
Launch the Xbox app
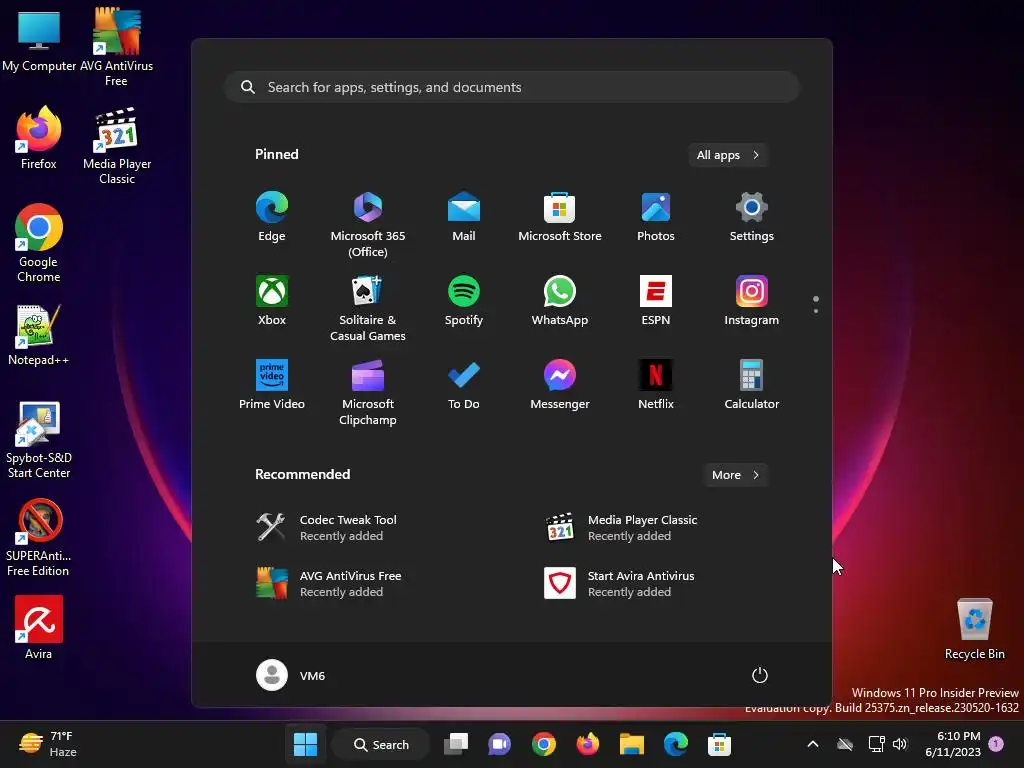[272, 301]
